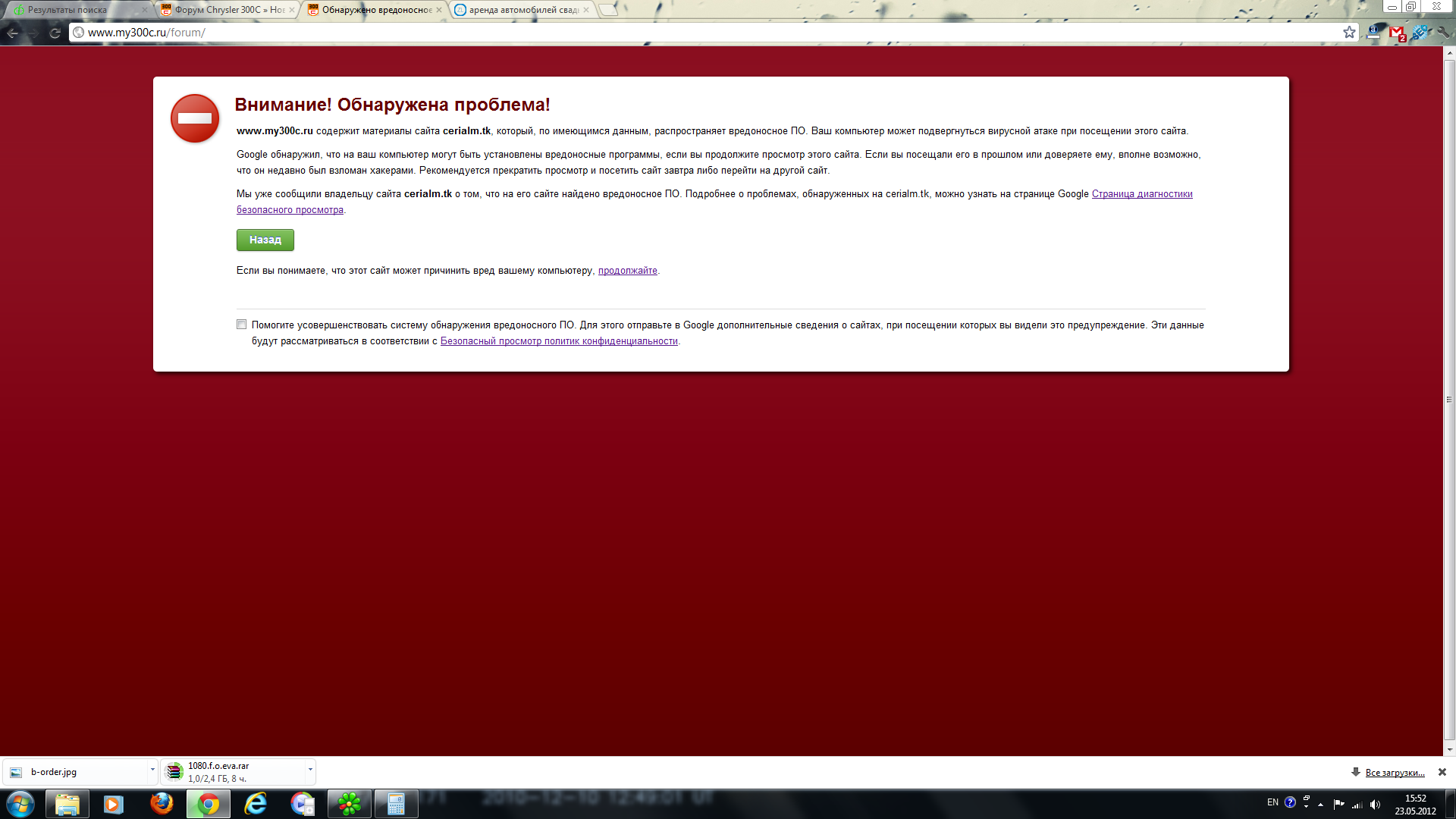Open Chrome's wrench settings menu
Screen dimensions: 1456x819
click(1442, 32)
